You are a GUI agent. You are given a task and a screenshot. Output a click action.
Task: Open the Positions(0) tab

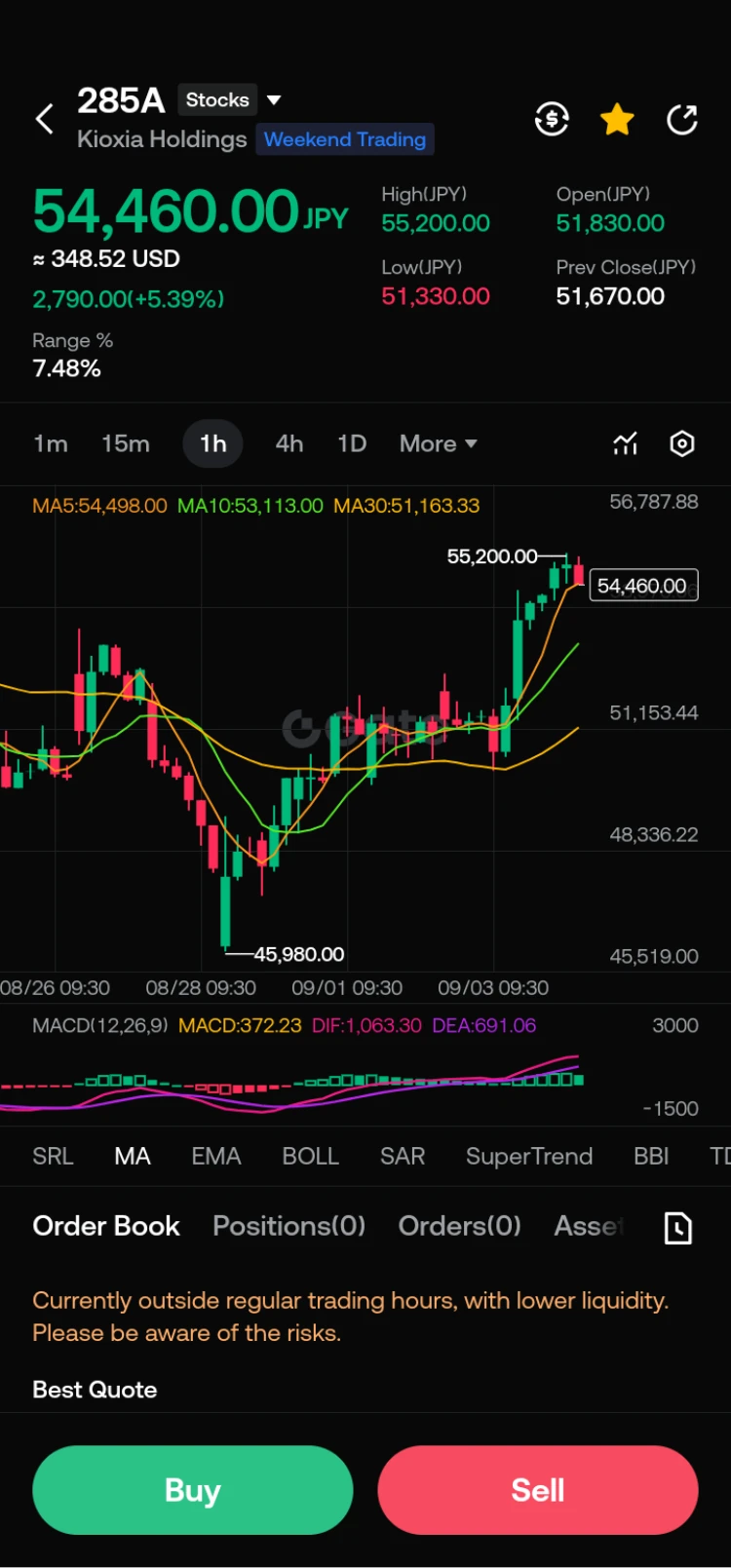tap(289, 1226)
